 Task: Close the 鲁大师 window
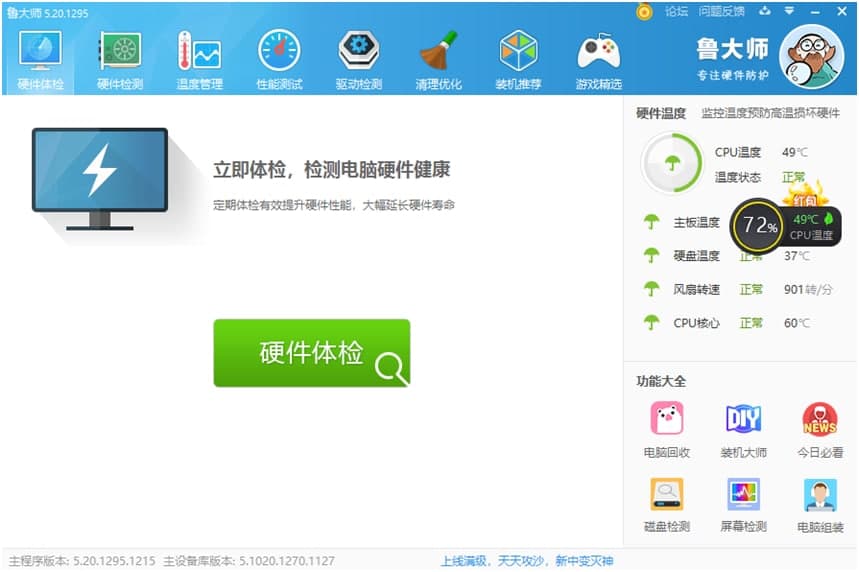[x=842, y=11]
